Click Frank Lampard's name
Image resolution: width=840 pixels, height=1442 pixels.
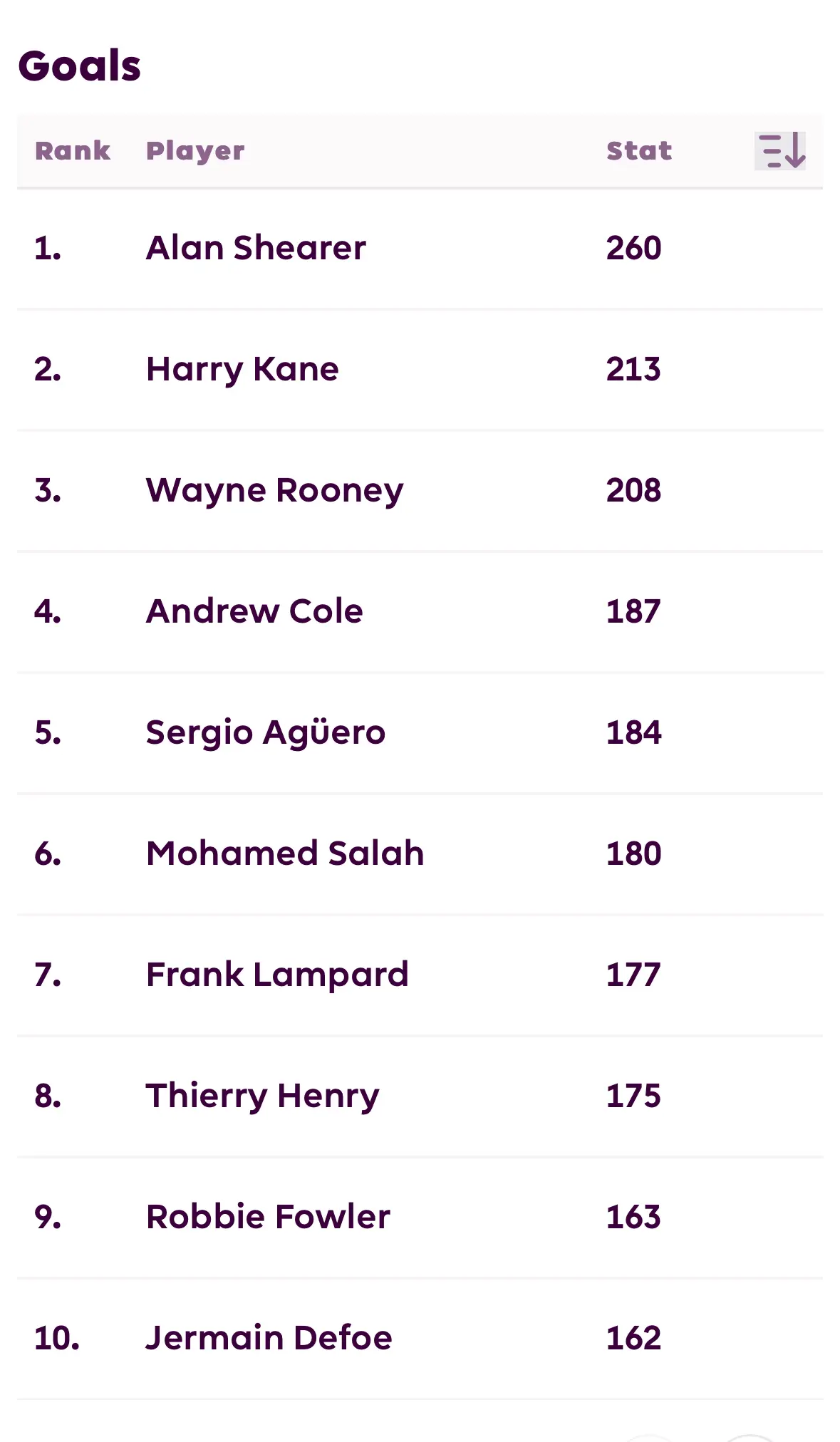tap(277, 975)
